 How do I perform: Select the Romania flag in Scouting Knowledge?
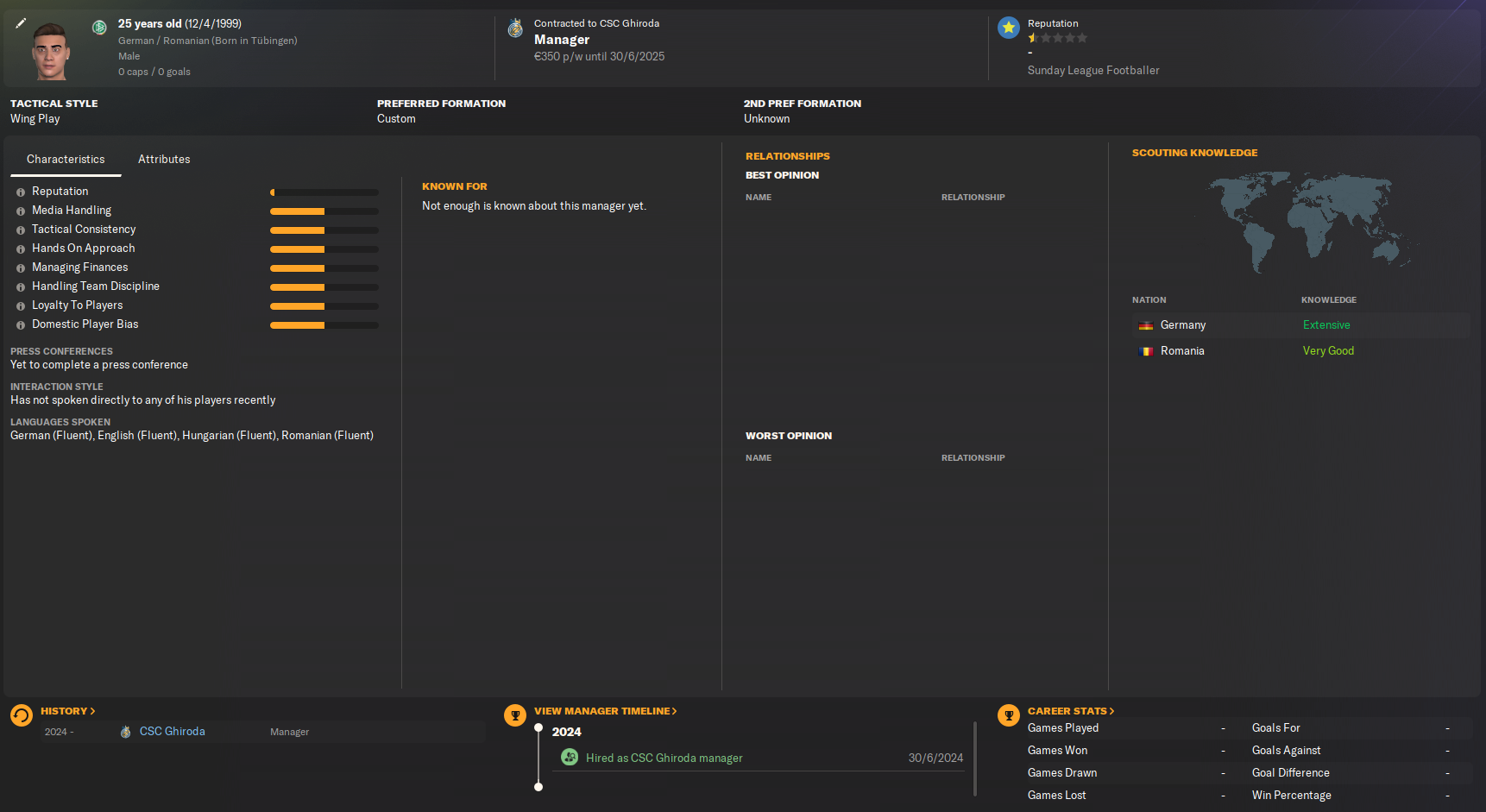coord(1145,351)
